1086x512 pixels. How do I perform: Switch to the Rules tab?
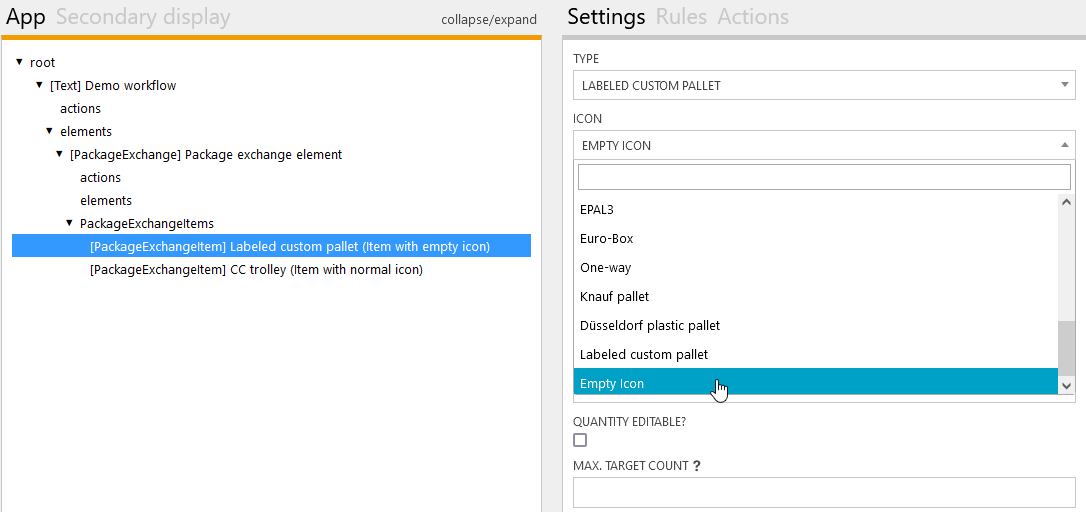tap(681, 17)
